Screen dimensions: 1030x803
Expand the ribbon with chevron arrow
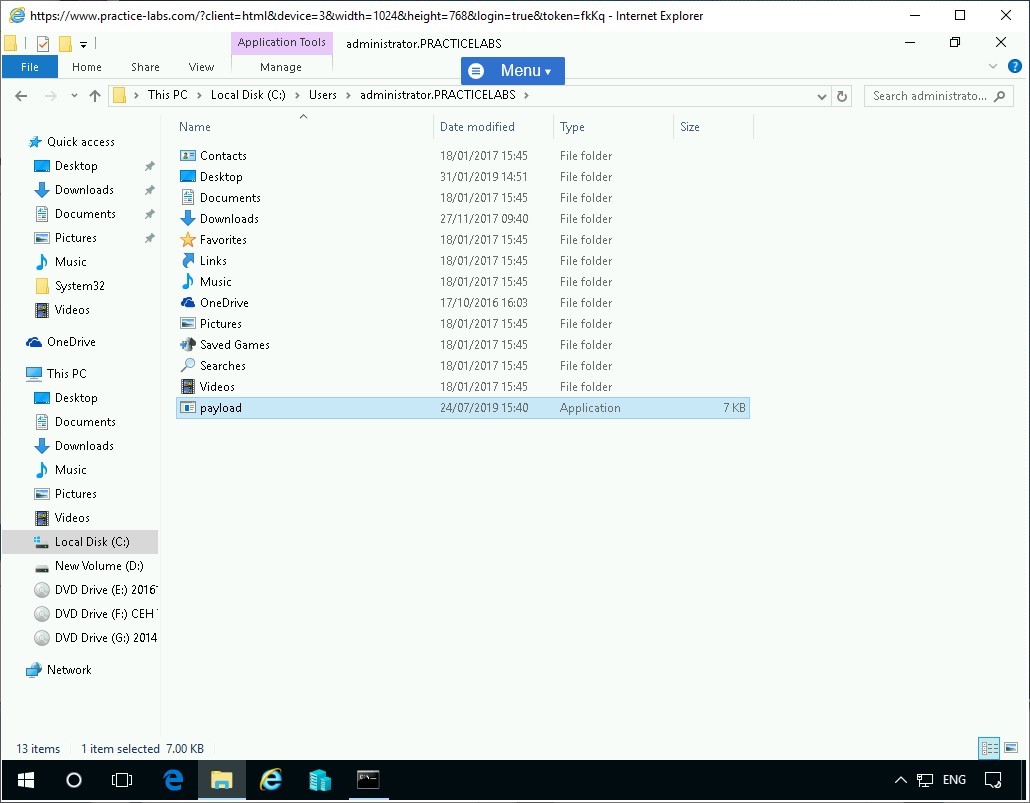point(993,66)
